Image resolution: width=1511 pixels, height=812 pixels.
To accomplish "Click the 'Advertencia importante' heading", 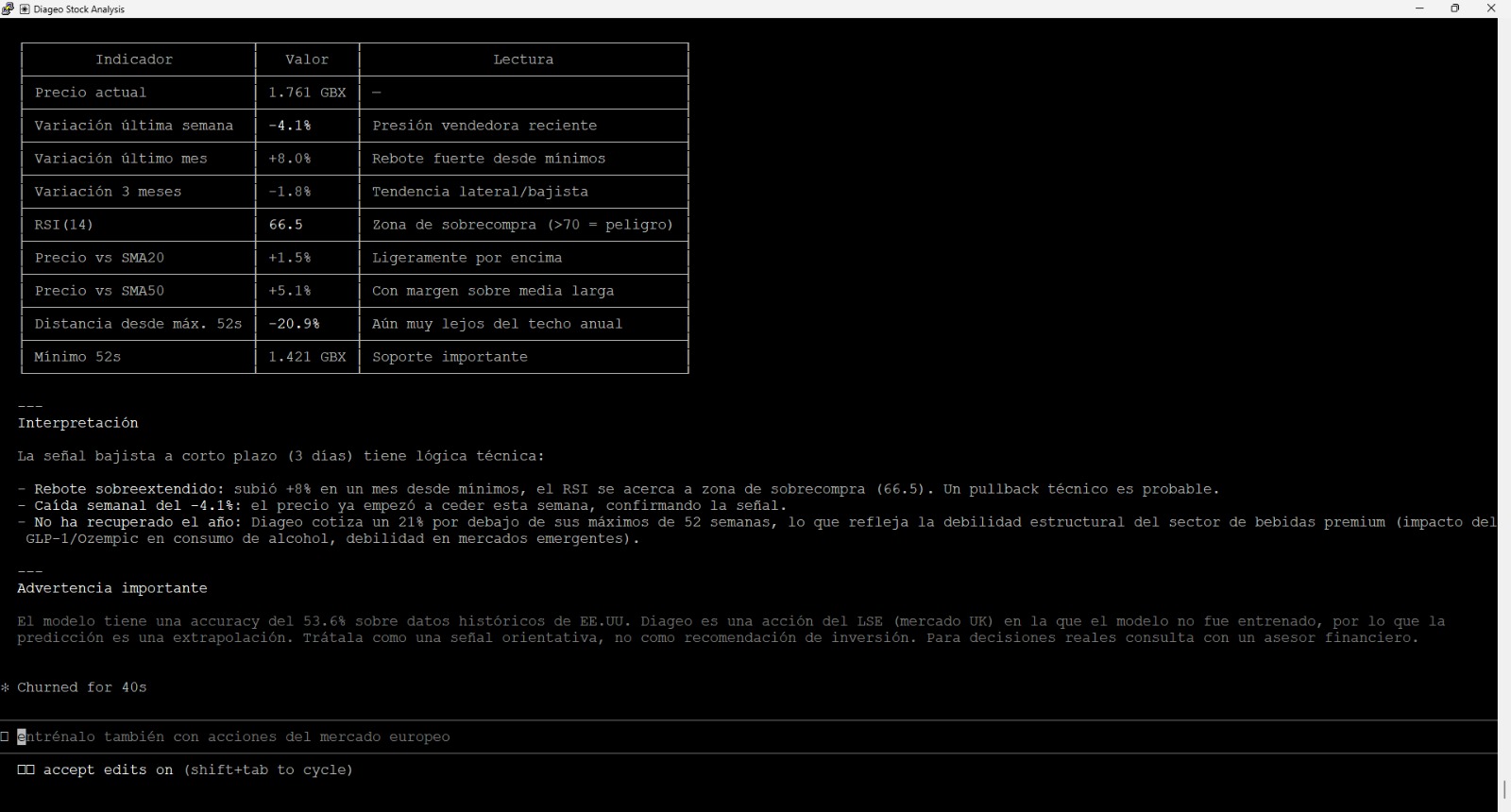I will (112, 588).
